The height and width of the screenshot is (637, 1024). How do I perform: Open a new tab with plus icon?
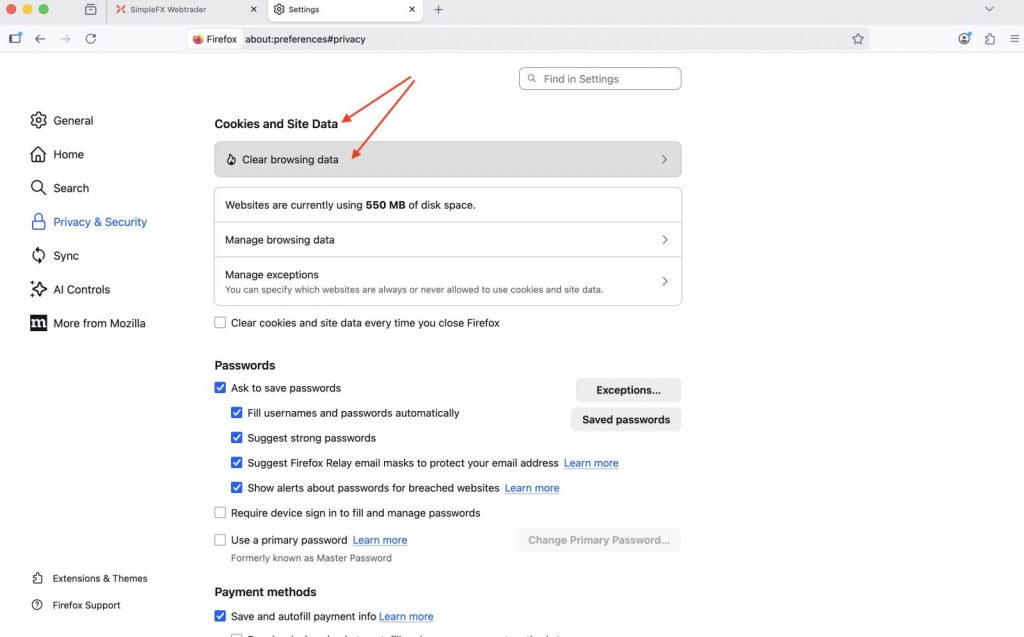[x=438, y=10]
